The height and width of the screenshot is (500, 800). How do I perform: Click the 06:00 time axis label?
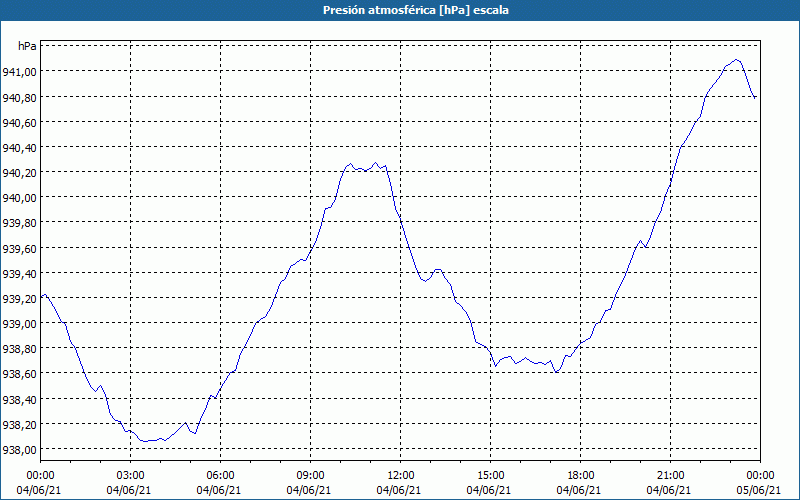click(x=220, y=476)
